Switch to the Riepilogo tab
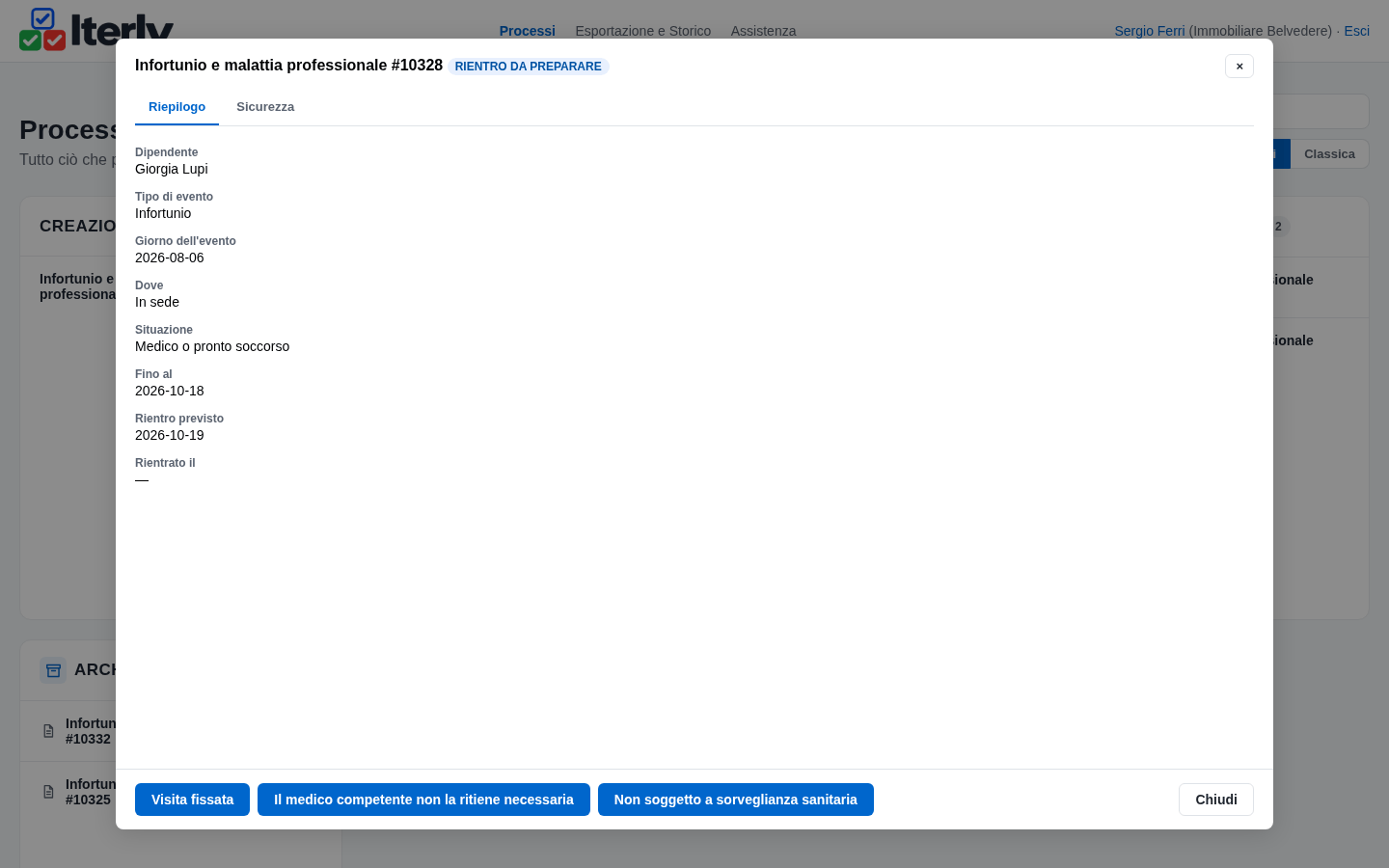 177,107
